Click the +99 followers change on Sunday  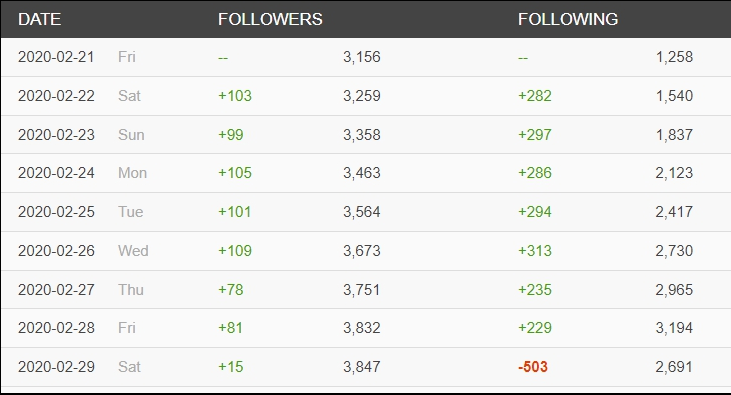click(x=231, y=135)
